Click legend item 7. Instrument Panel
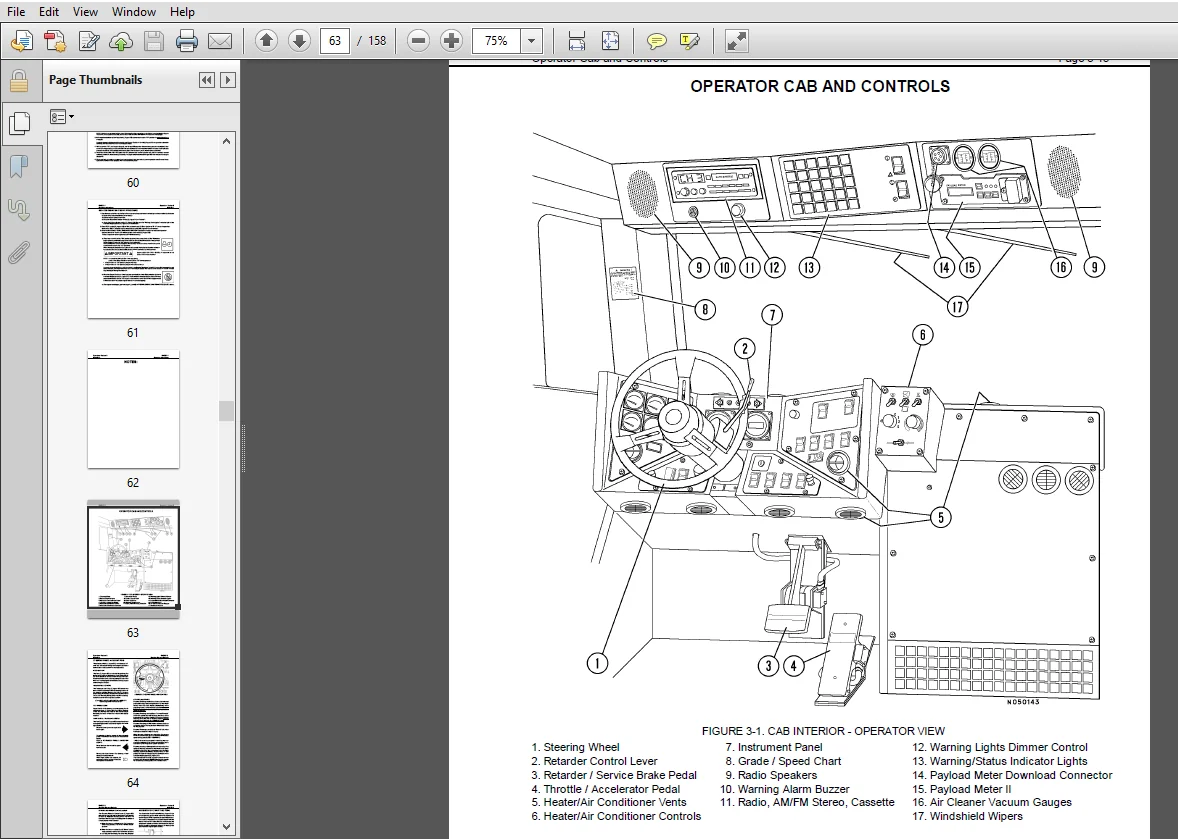The width and height of the screenshot is (1178, 839). point(774,747)
